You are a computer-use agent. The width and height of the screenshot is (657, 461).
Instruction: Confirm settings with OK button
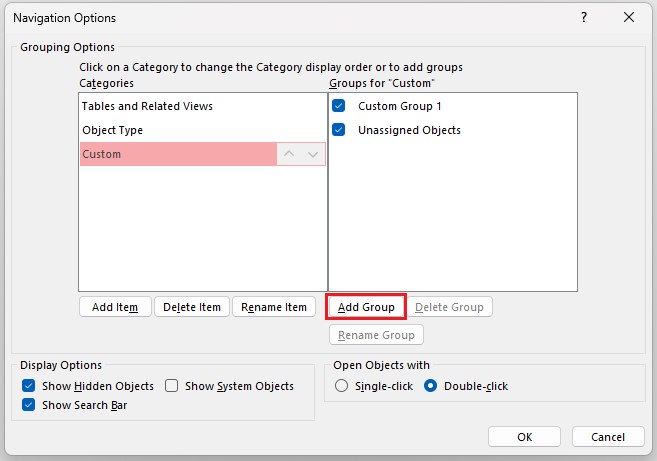524,437
